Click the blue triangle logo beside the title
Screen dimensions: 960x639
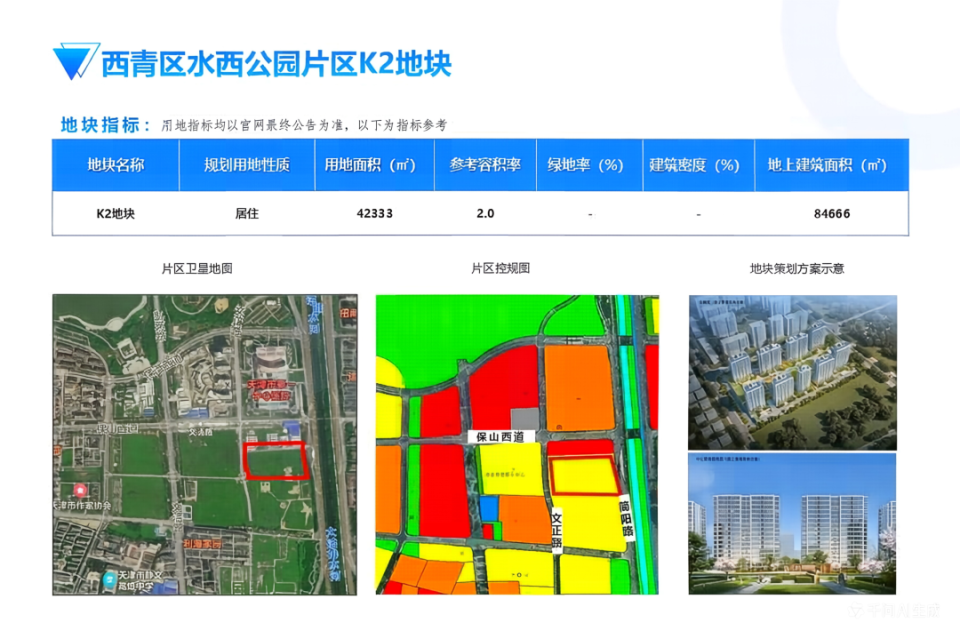click(x=75, y=61)
